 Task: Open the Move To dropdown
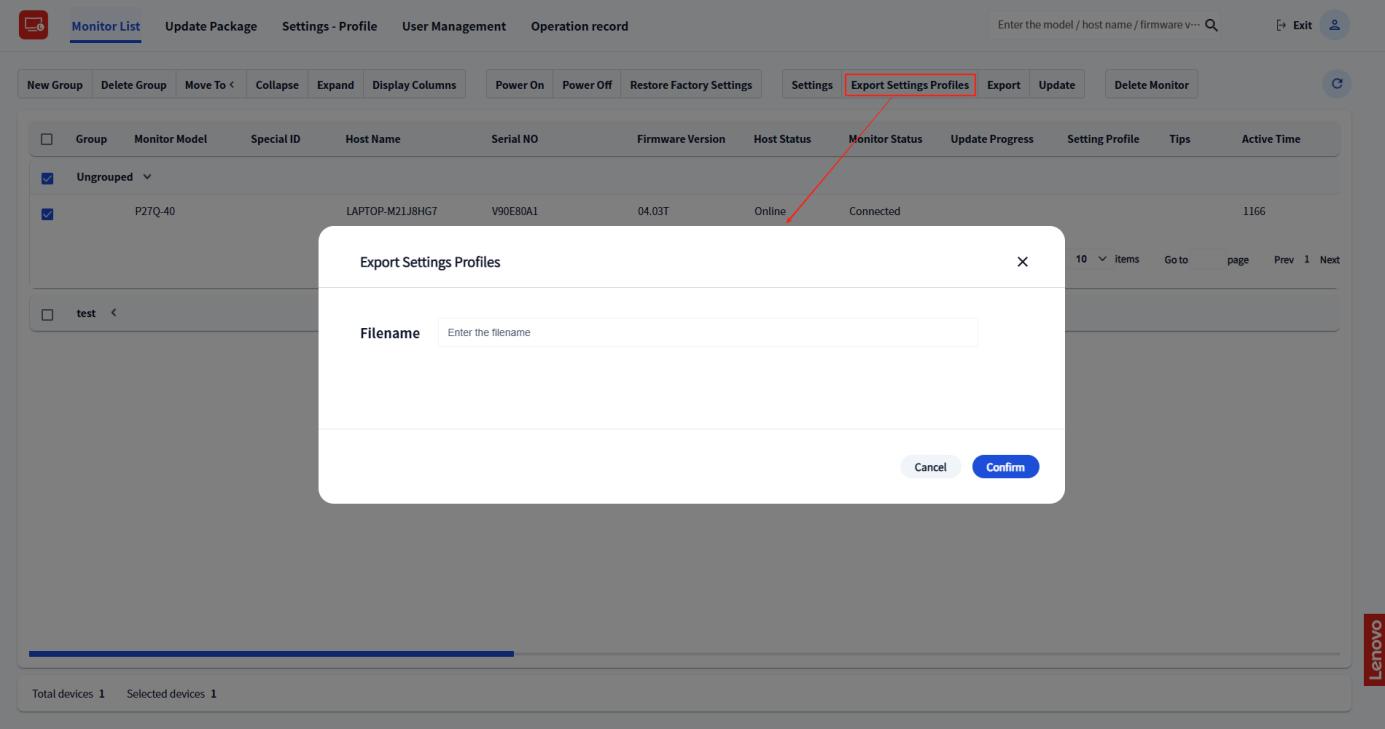point(209,85)
